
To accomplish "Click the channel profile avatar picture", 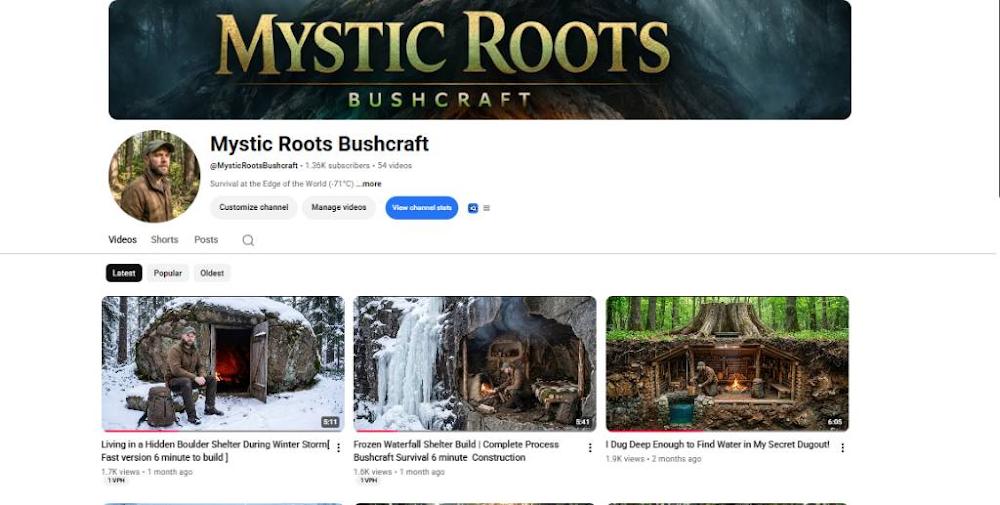I will pos(154,177).
